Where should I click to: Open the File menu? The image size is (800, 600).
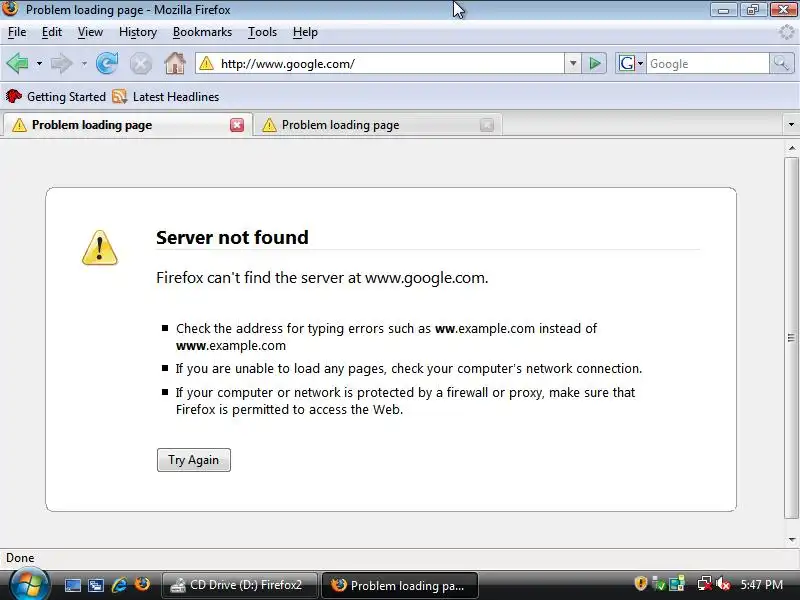pyautogui.click(x=17, y=32)
